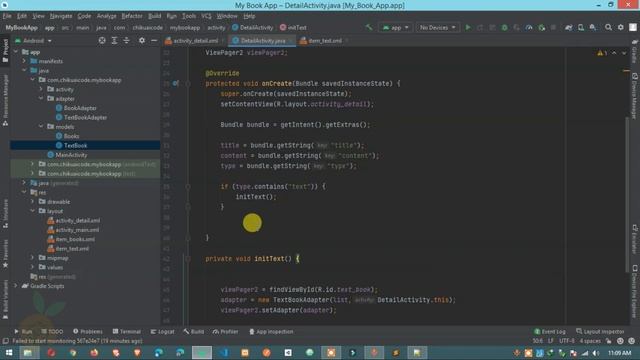Go to next highlighted error arrow
The height and width of the screenshot is (360, 640).
[624, 53]
